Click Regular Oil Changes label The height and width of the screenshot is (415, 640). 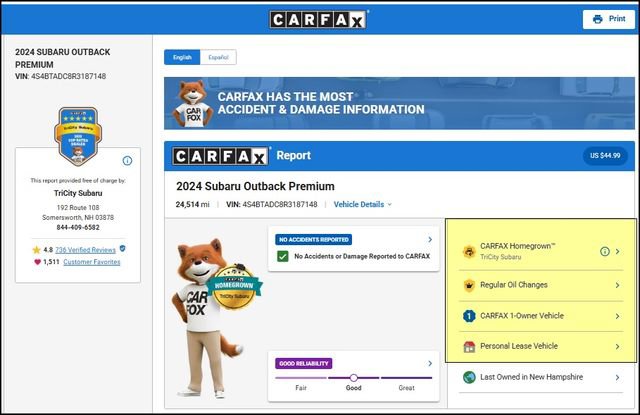coord(513,285)
